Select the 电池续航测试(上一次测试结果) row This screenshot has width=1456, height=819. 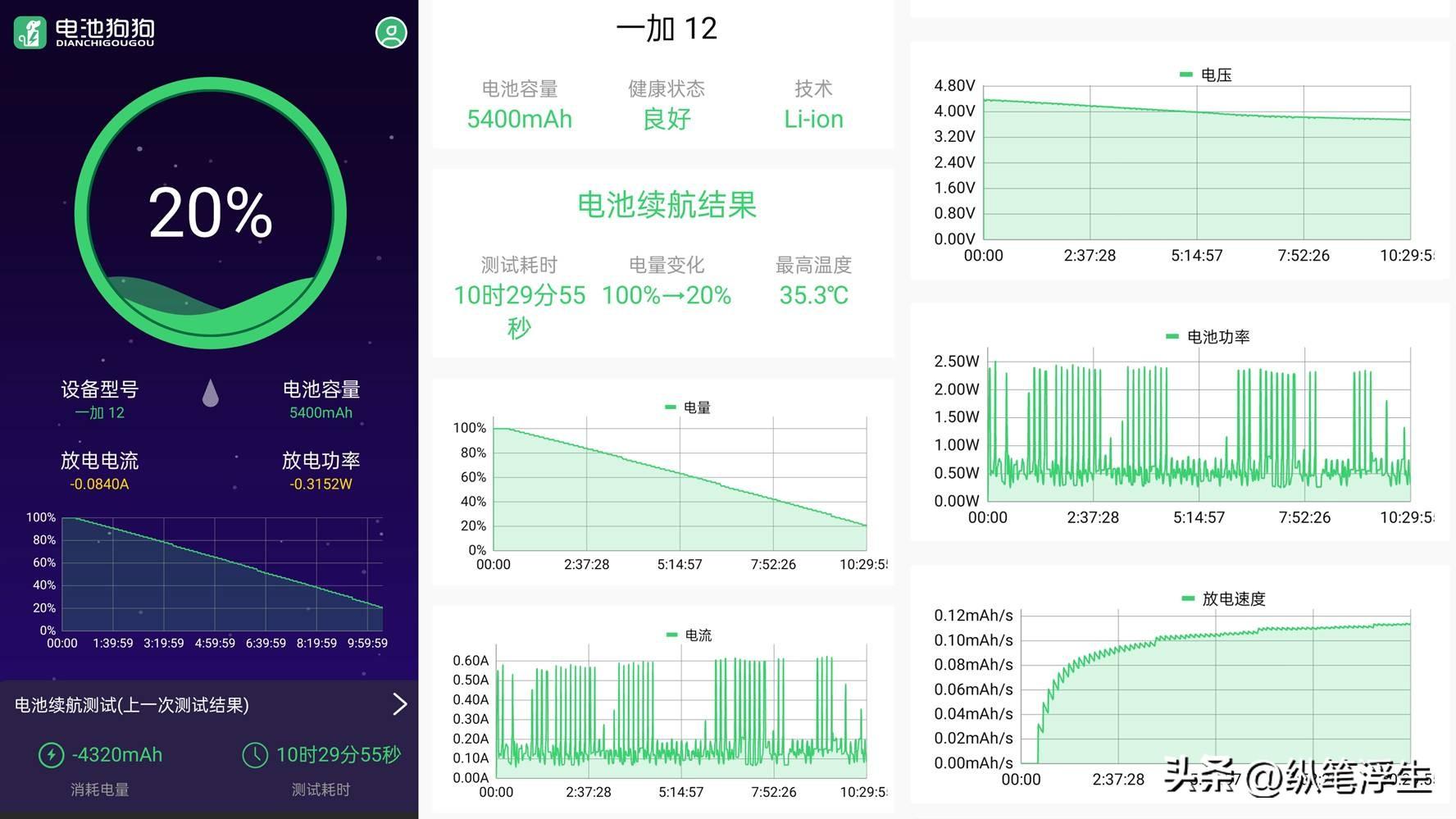click(x=209, y=705)
